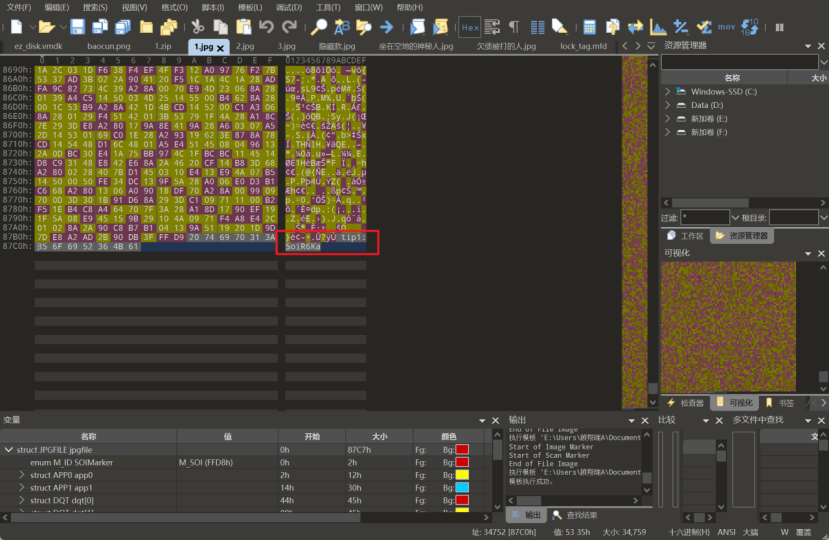The image size is (829, 541).
Task: Click the Undo arrow icon
Action: pyautogui.click(x=265, y=27)
